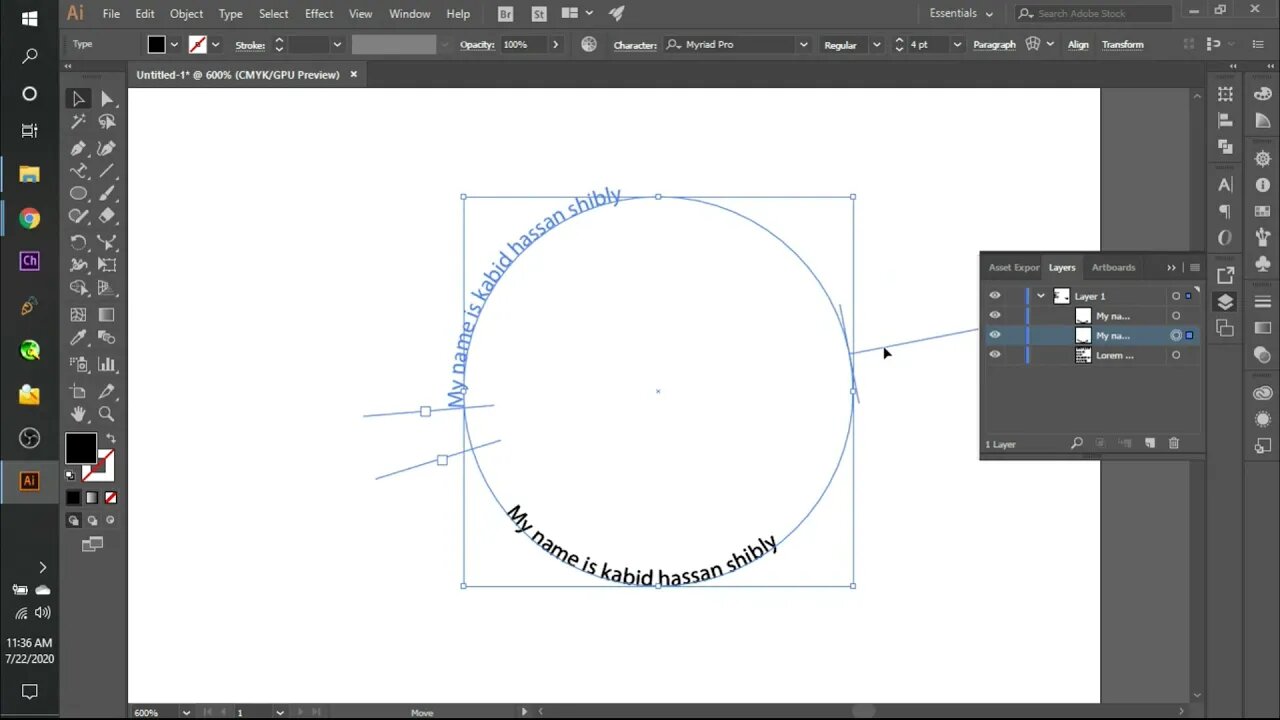Click the Align button
The height and width of the screenshot is (720, 1280).
click(x=1078, y=45)
